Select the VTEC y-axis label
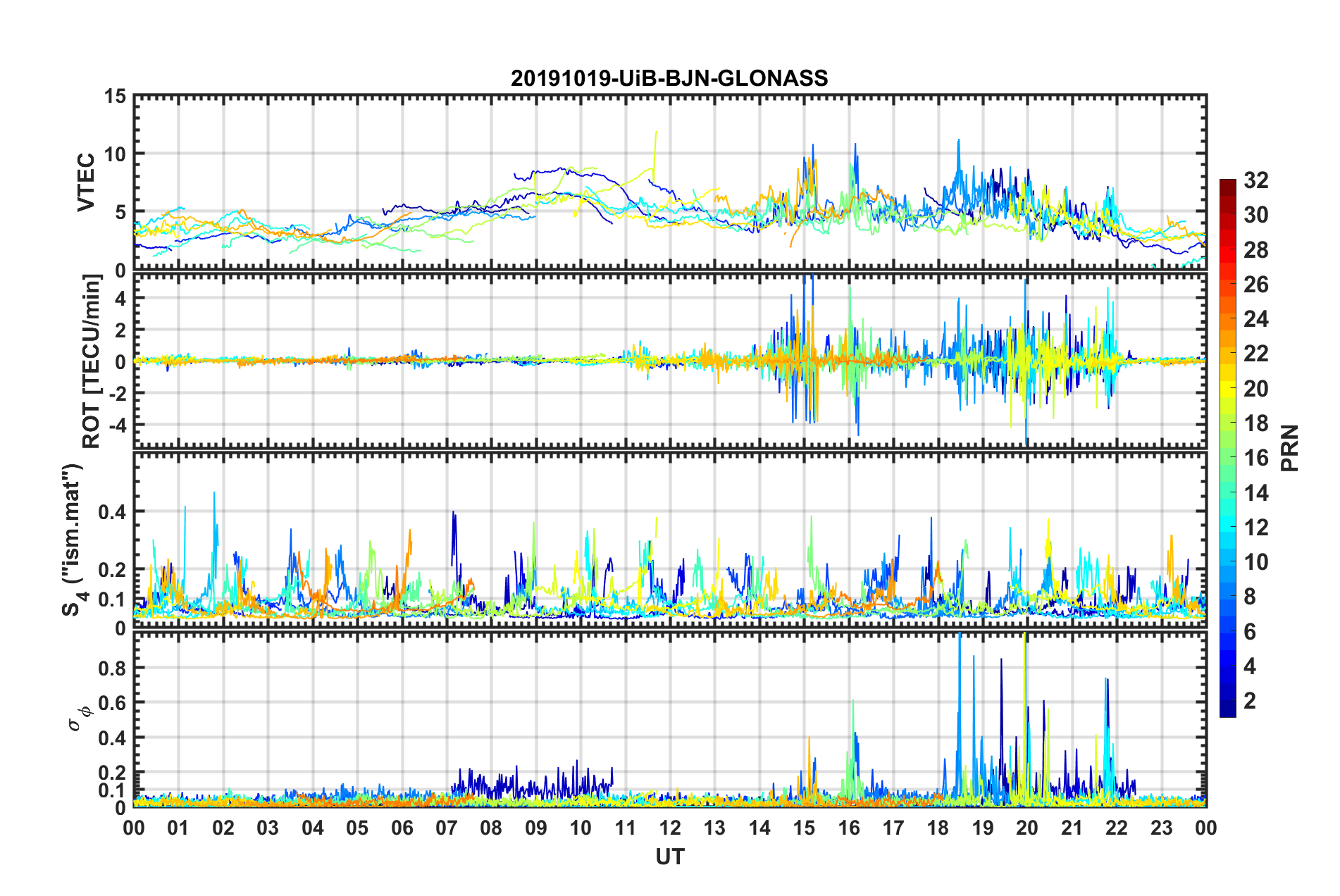The image size is (1340, 896). point(86,182)
